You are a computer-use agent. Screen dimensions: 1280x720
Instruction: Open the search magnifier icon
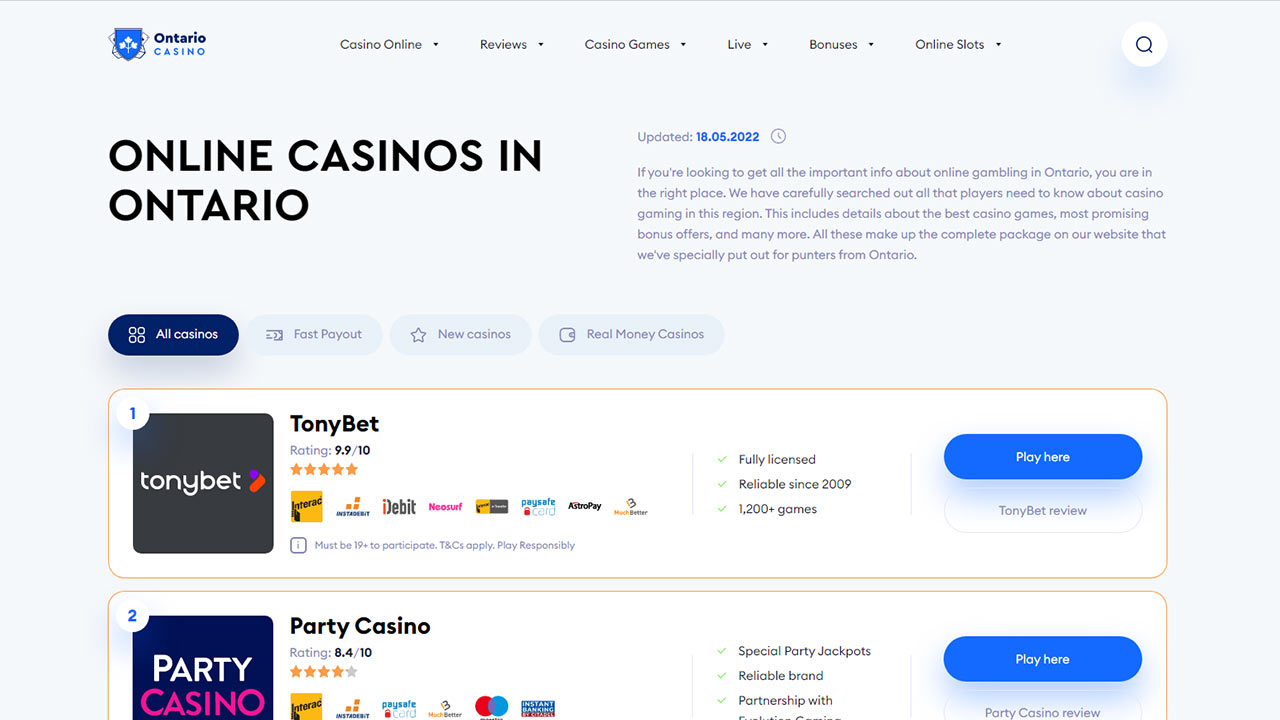tap(1144, 44)
